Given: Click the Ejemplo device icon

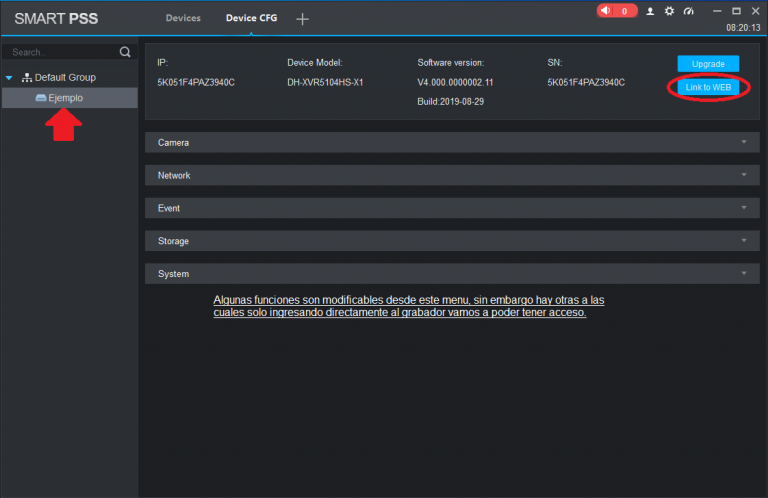Looking at the screenshot, I should [41, 98].
